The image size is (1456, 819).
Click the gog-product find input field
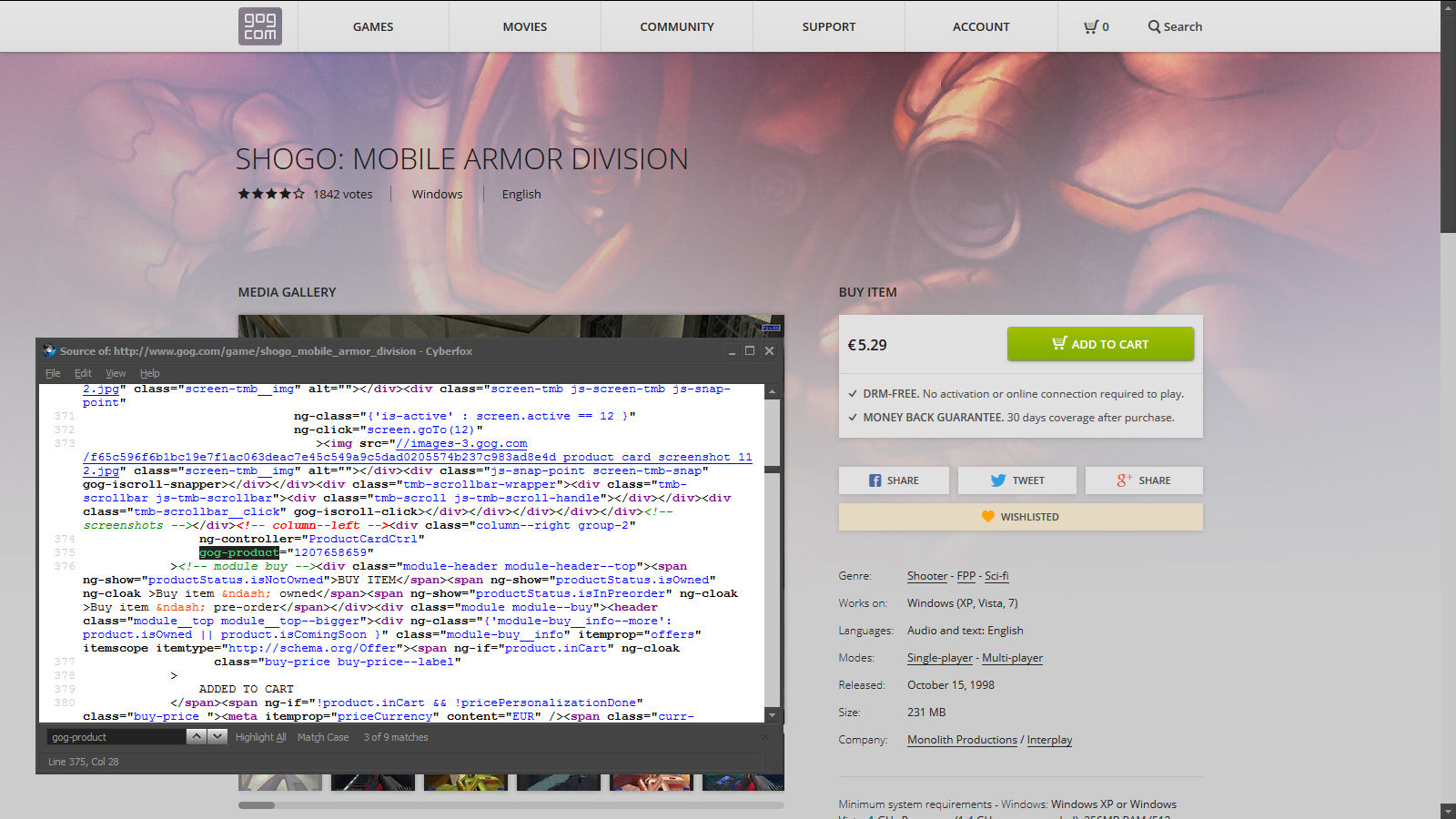click(116, 737)
